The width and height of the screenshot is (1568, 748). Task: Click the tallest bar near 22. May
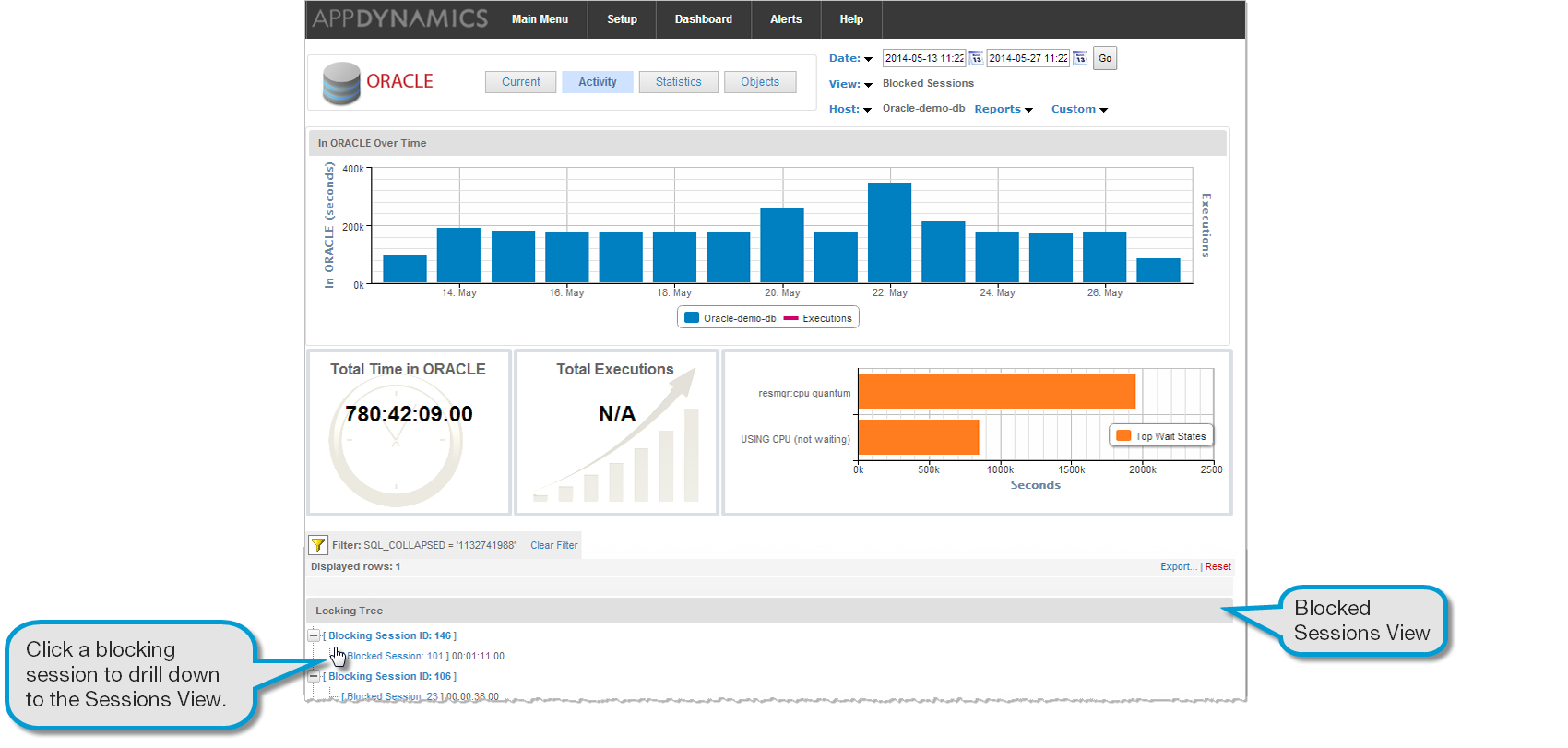coord(890,232)
